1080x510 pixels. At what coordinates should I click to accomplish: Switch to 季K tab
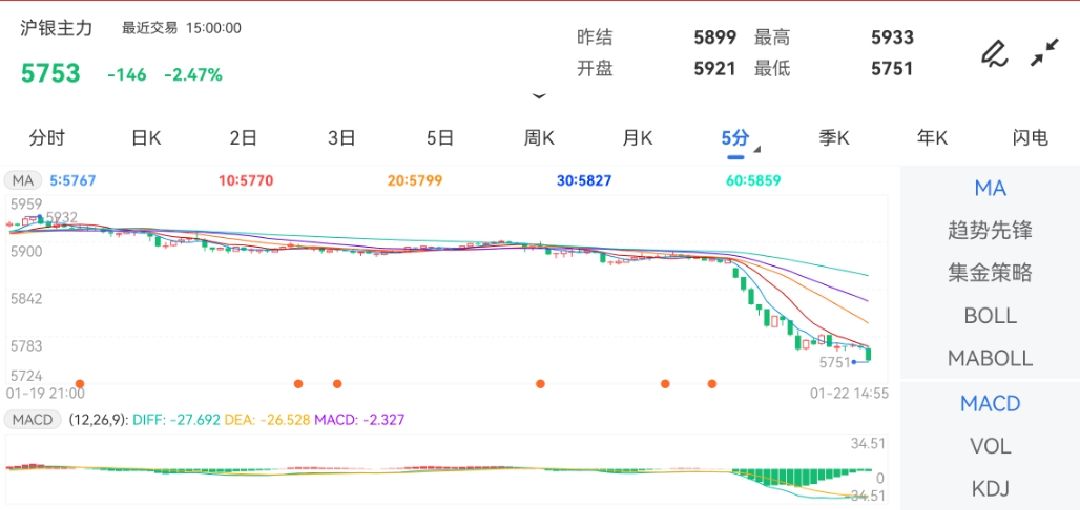coord(834,138)
